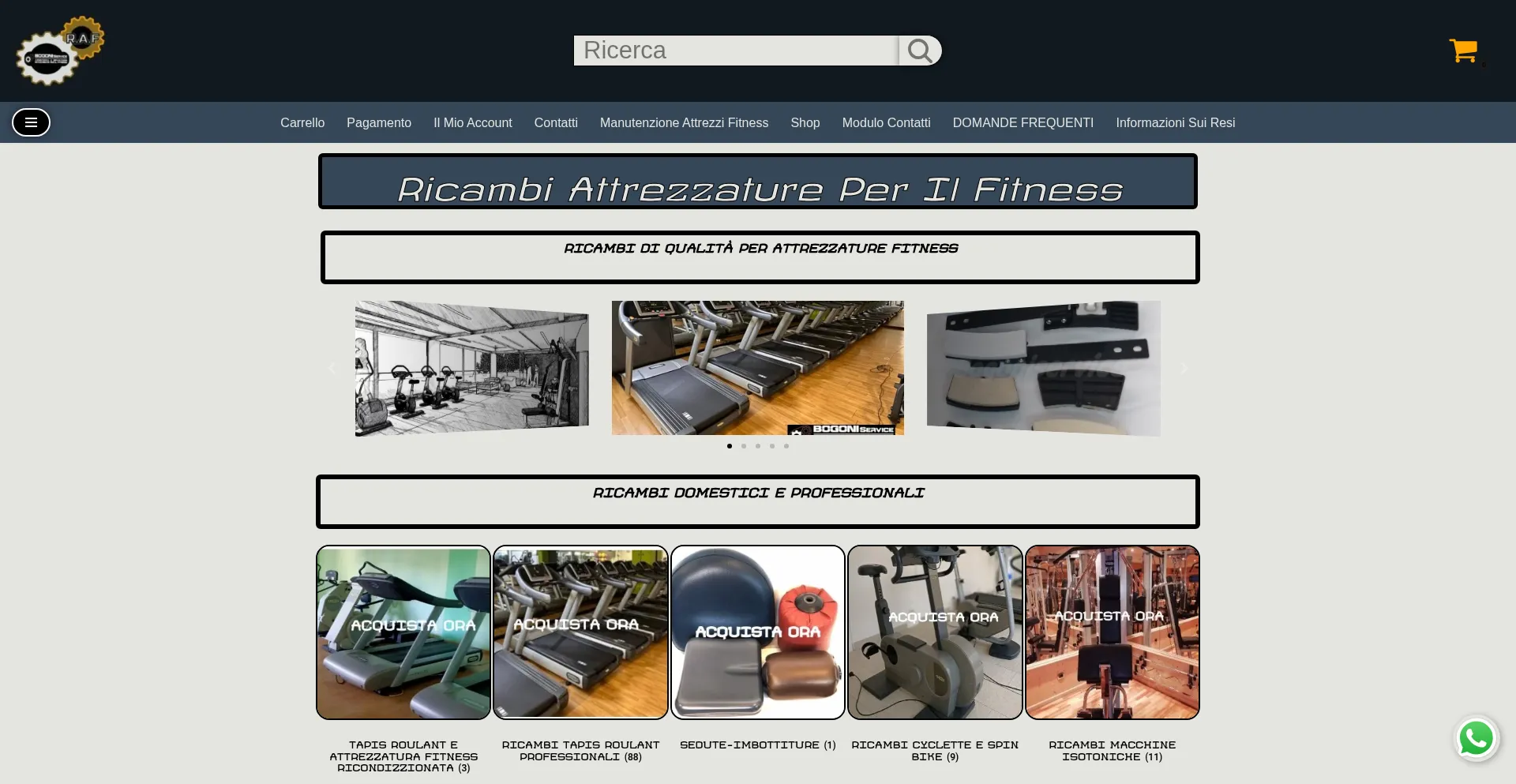Open DOMANDE FREQUENTI page
This screenshot has width=1516, height=784.
[x=1023, y=122]
